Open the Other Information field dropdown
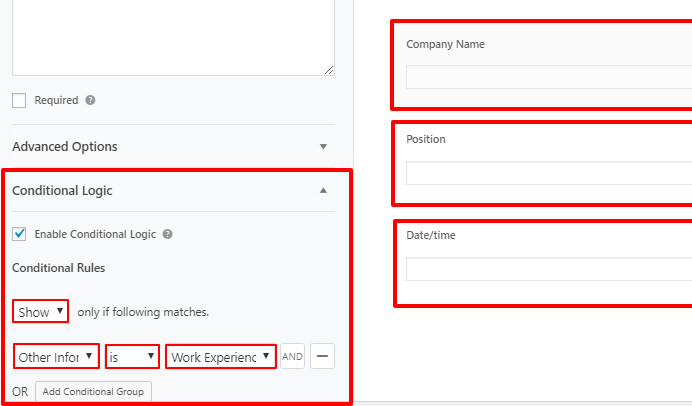Screen dimensions: 692x406 57,356
